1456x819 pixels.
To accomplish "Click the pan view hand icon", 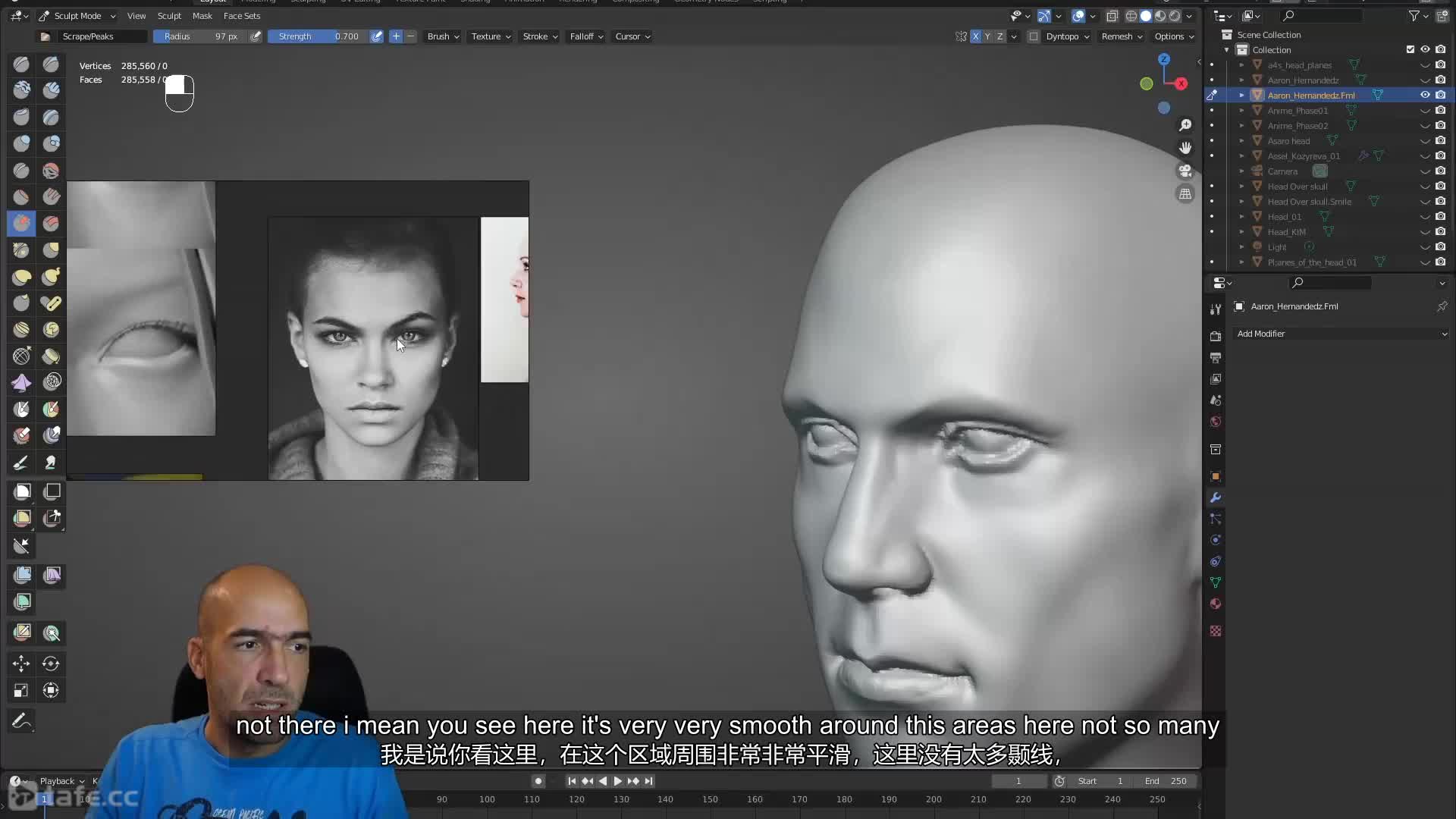I will (1185, 148).
